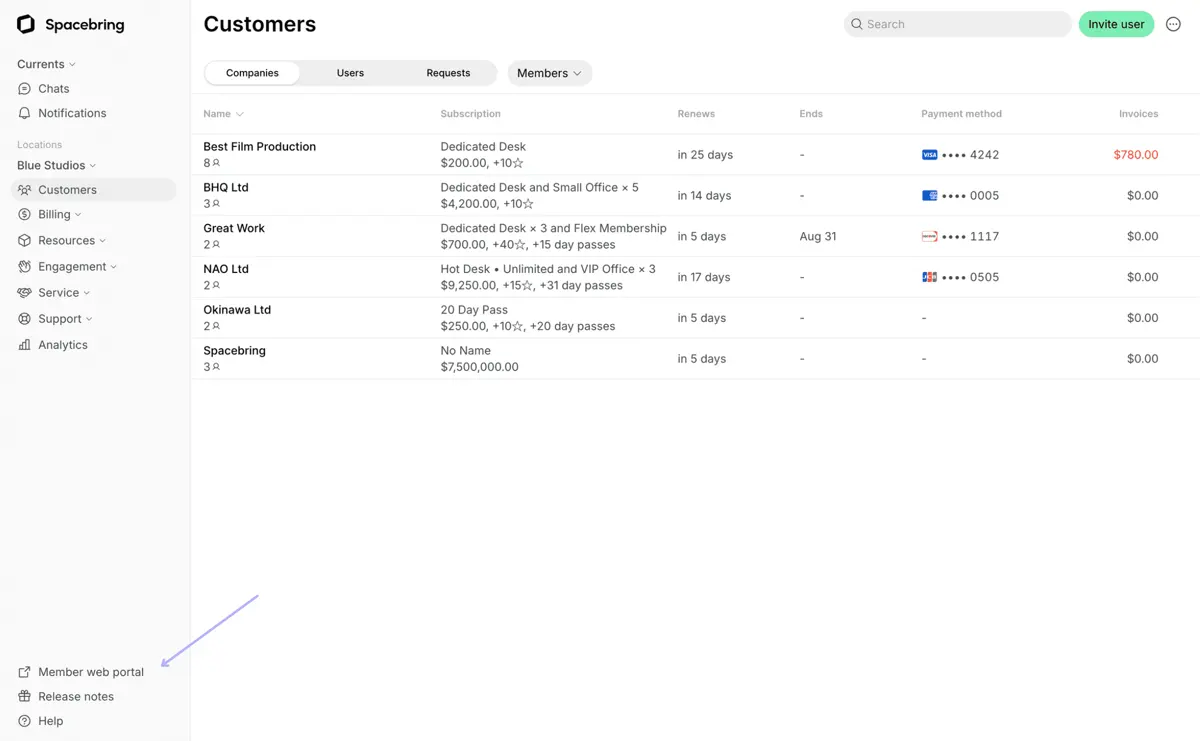Click the Analytics bar chart icon
Image resolution: width=1200 pixels, height=741 pixels.
point(25,345)
